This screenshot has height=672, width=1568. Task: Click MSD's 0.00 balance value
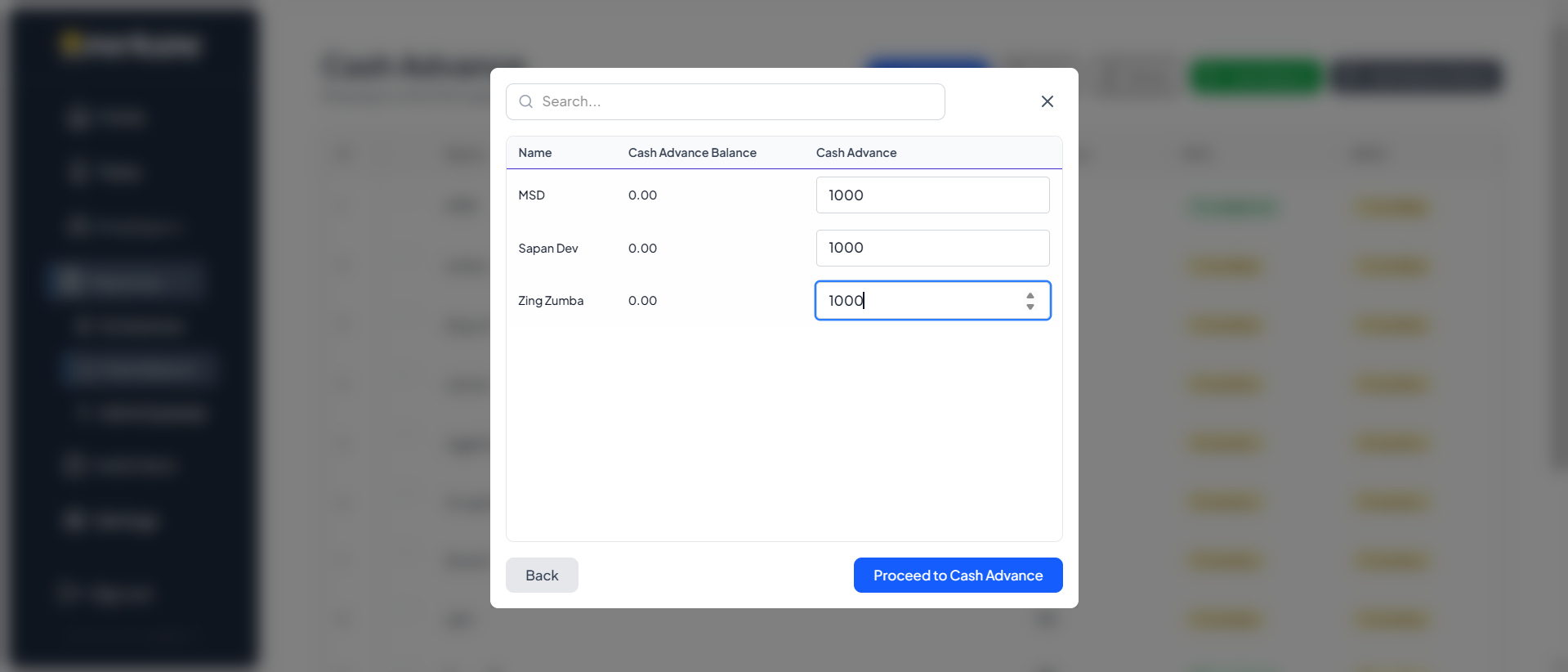pyautogui.click(x=642, y=195)
